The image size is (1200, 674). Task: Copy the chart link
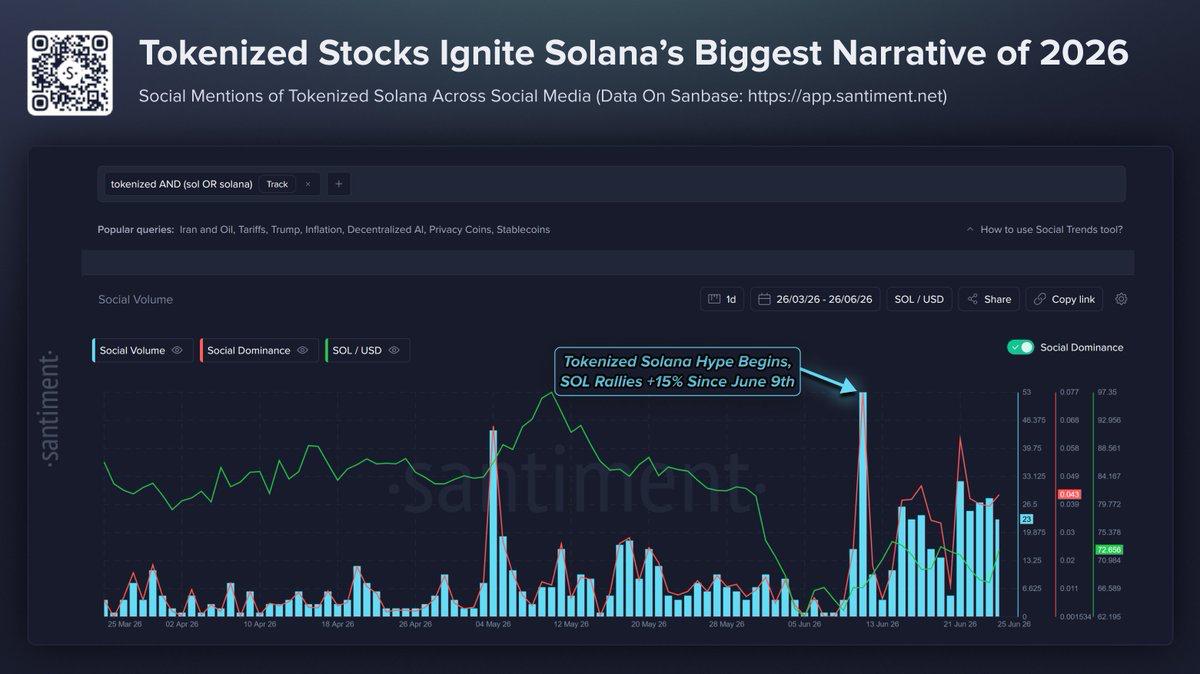pos(1064,299)
